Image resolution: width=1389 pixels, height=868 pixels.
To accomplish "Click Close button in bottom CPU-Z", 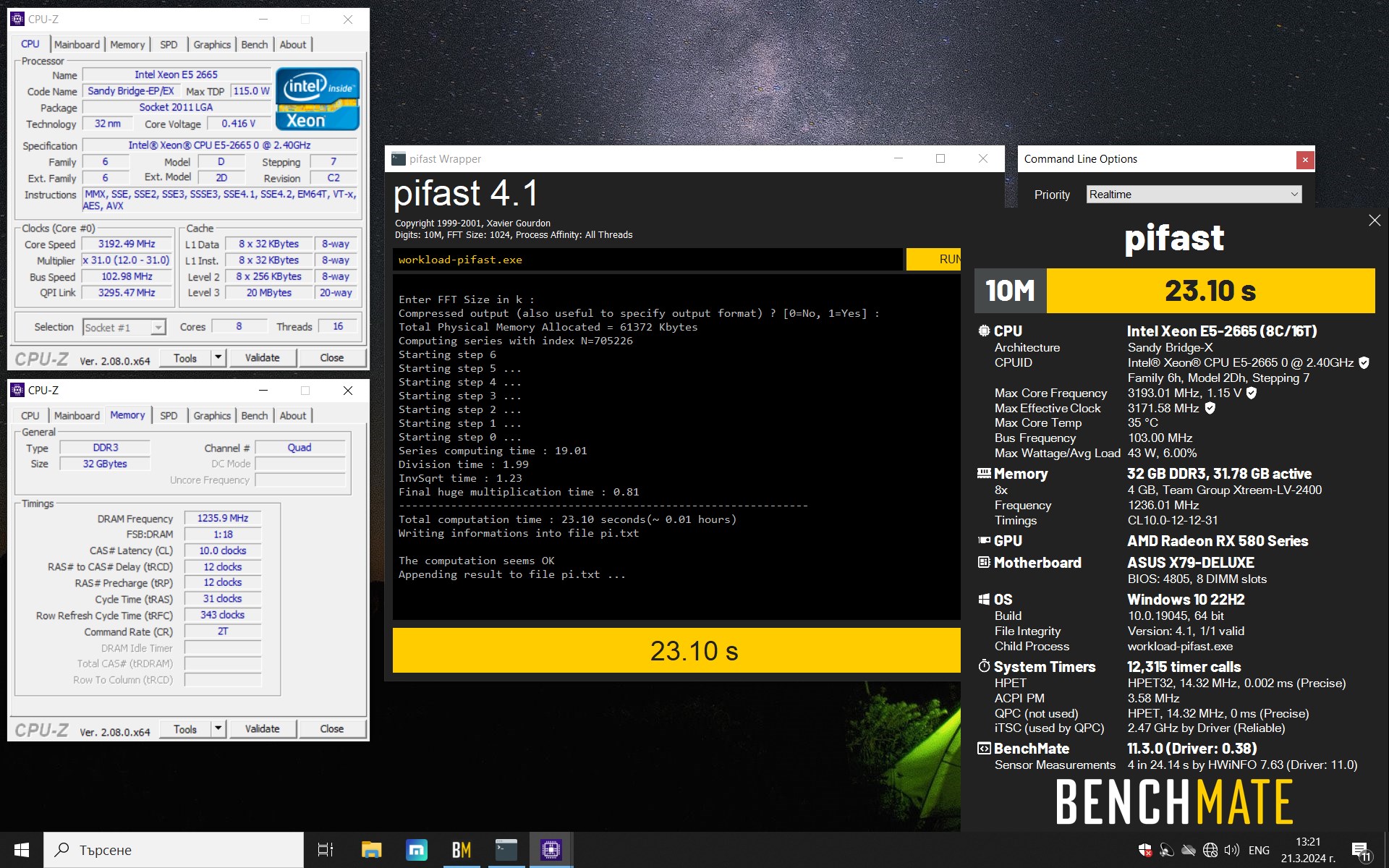I will pos(332,728).
